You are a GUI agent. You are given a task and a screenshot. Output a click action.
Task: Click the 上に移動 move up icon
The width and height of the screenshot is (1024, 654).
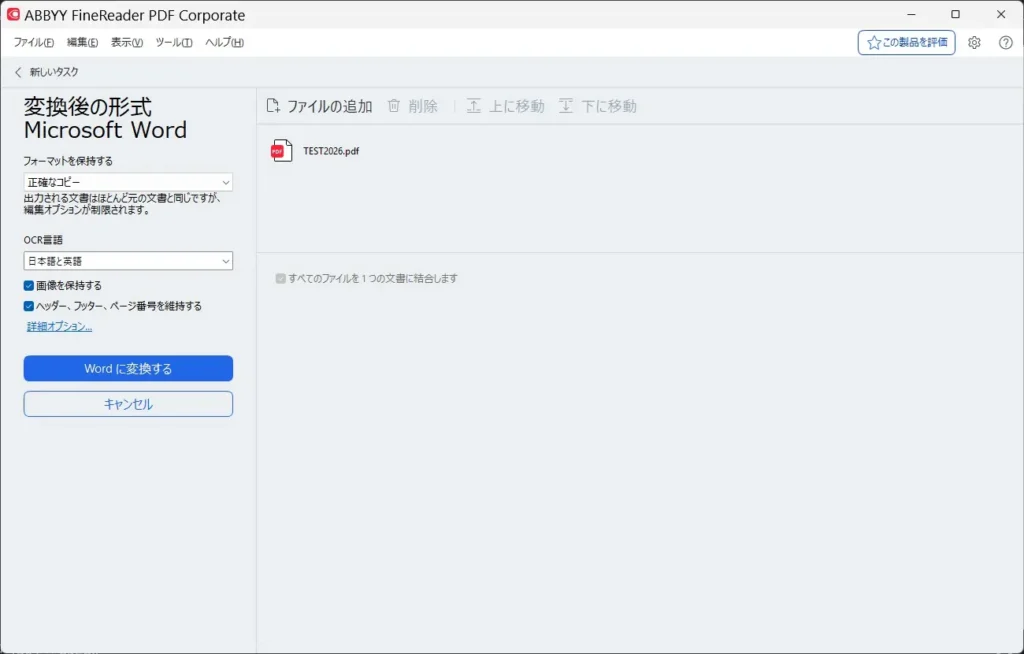[x=473, y=106]
